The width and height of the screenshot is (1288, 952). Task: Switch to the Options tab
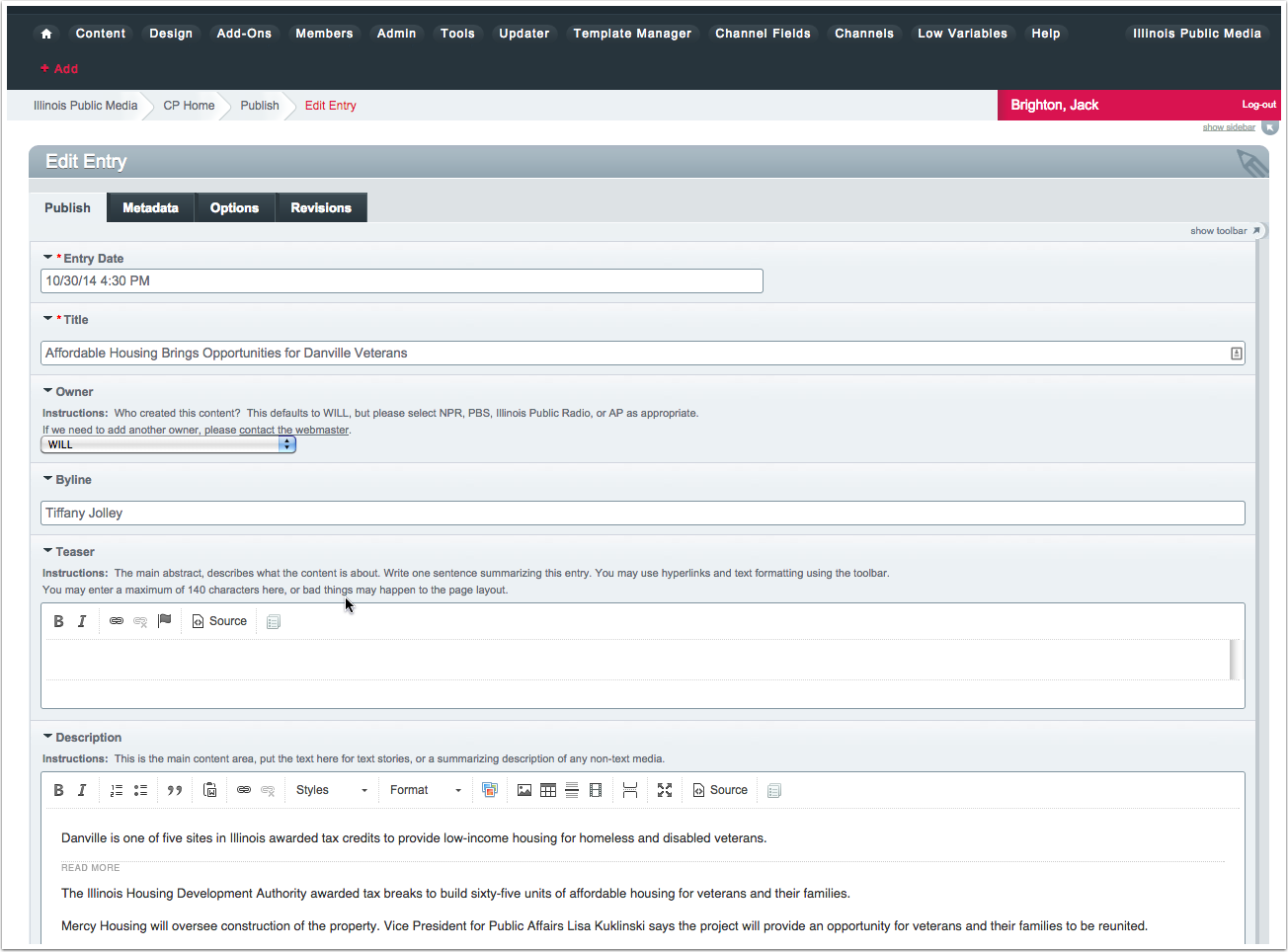pyautogui.click(x=234, y=207)
